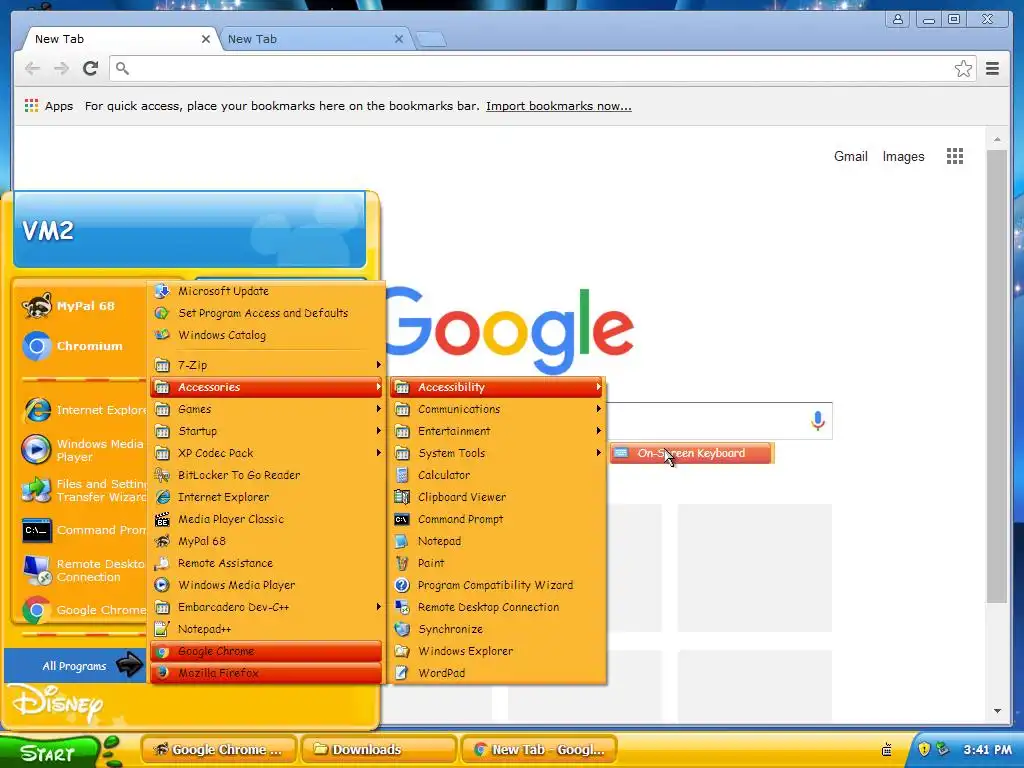Open Gmail link on Google page
This screenshot has width=1024, height=768.
point(850,157)
